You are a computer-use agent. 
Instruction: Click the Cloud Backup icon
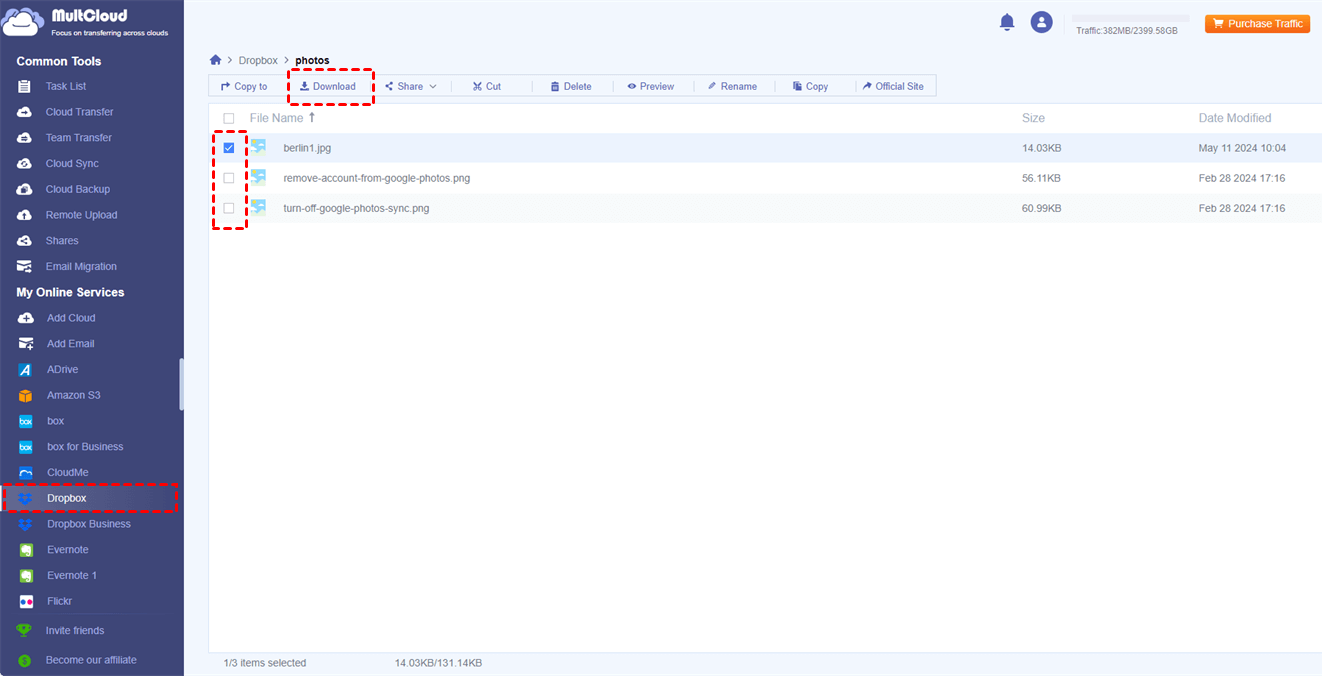[25, 189]
